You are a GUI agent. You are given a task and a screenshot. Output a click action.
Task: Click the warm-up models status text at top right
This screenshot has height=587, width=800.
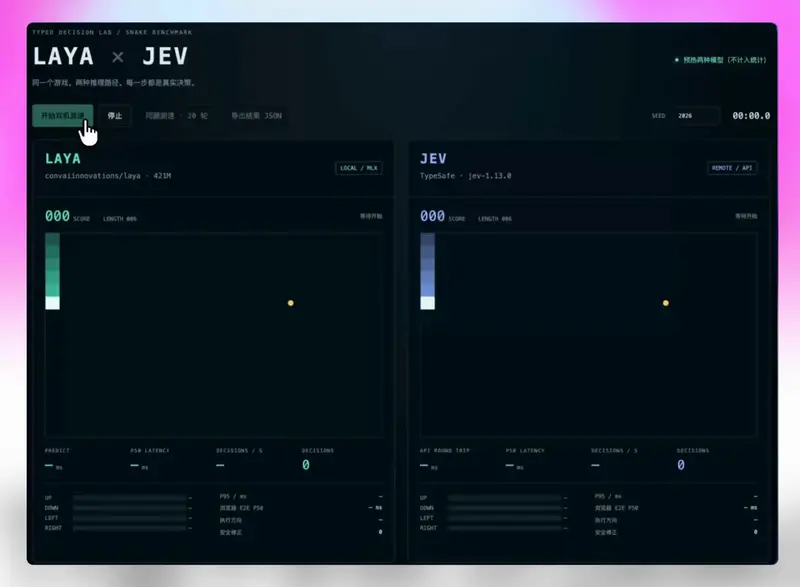[724, 60]
